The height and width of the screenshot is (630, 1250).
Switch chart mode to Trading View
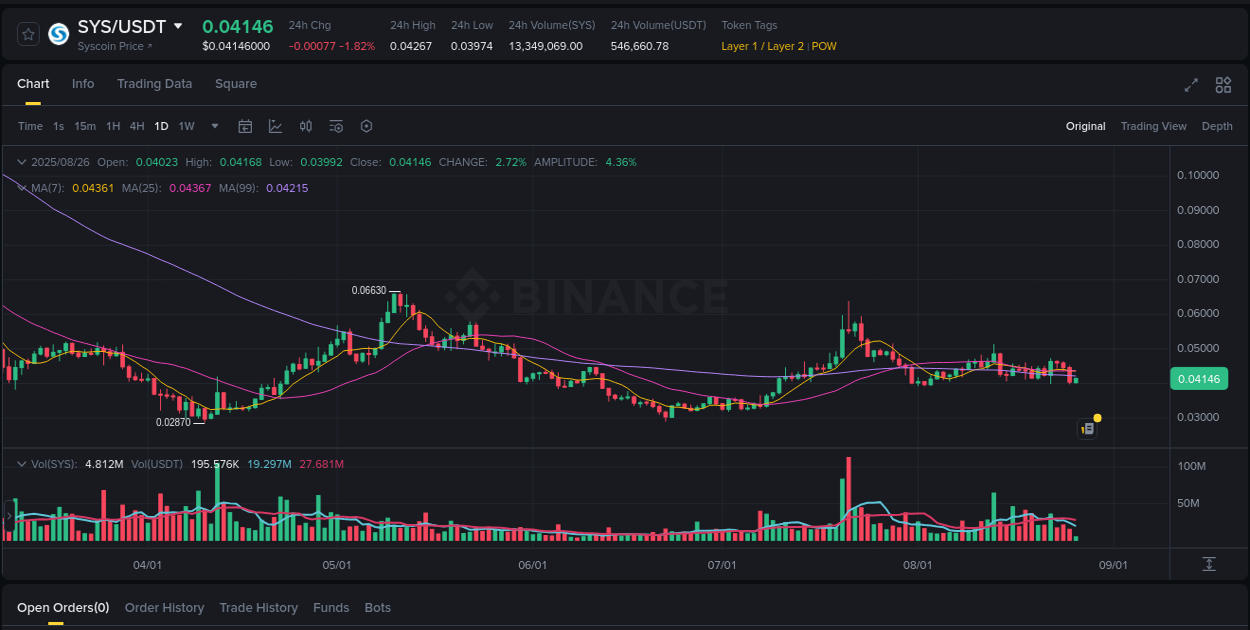click(1153, 126)
